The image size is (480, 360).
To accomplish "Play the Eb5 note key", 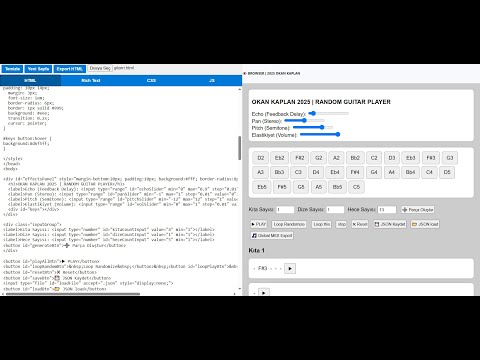I will pos(262,187).
